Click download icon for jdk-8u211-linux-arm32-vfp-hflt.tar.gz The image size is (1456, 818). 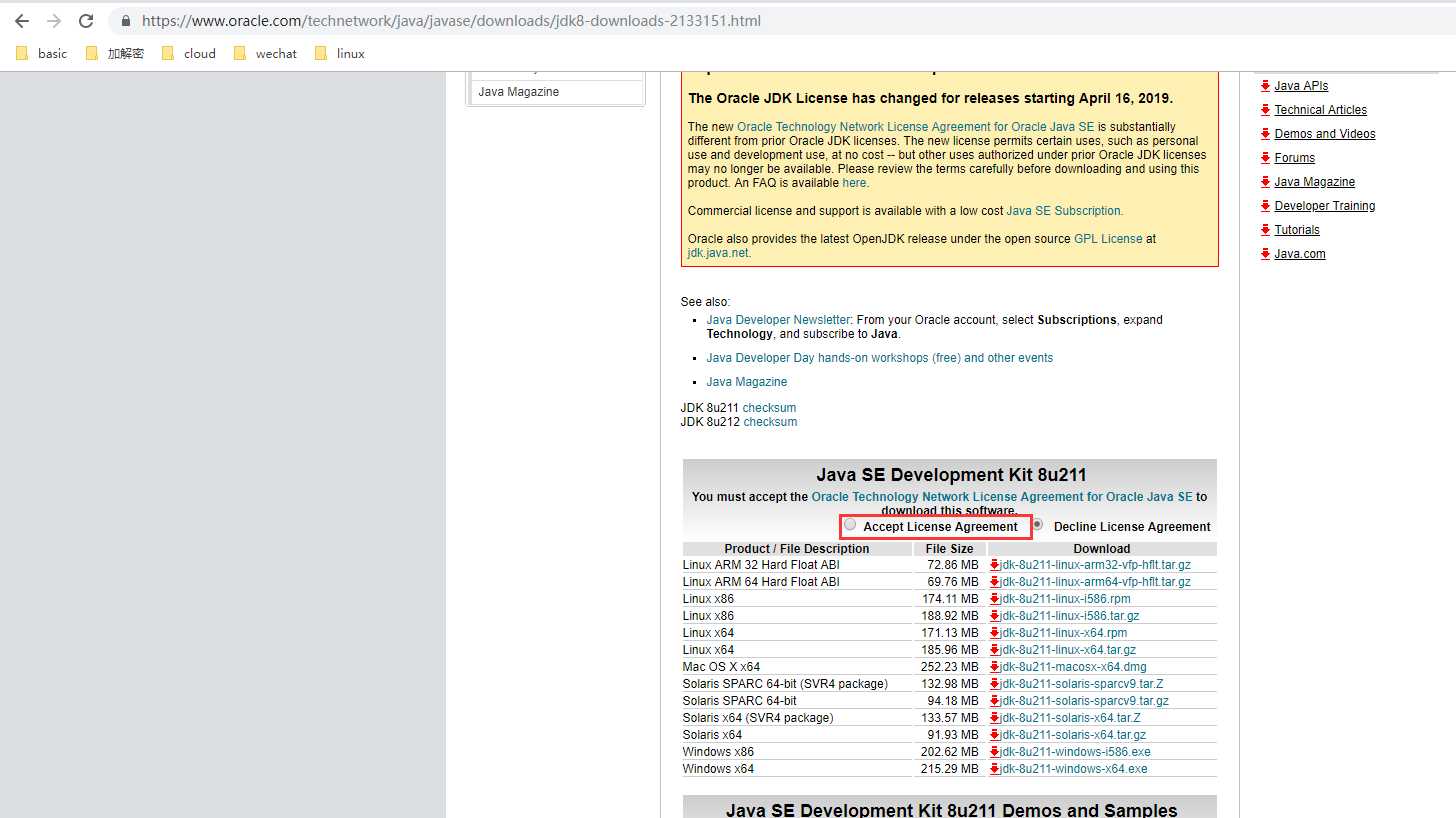pyautogui.click(x=995, y=565)
